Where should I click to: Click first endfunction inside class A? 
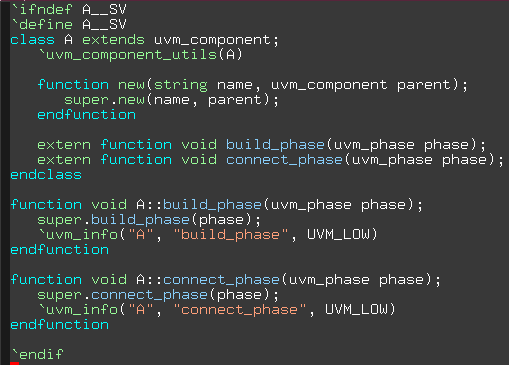[87, 115]
